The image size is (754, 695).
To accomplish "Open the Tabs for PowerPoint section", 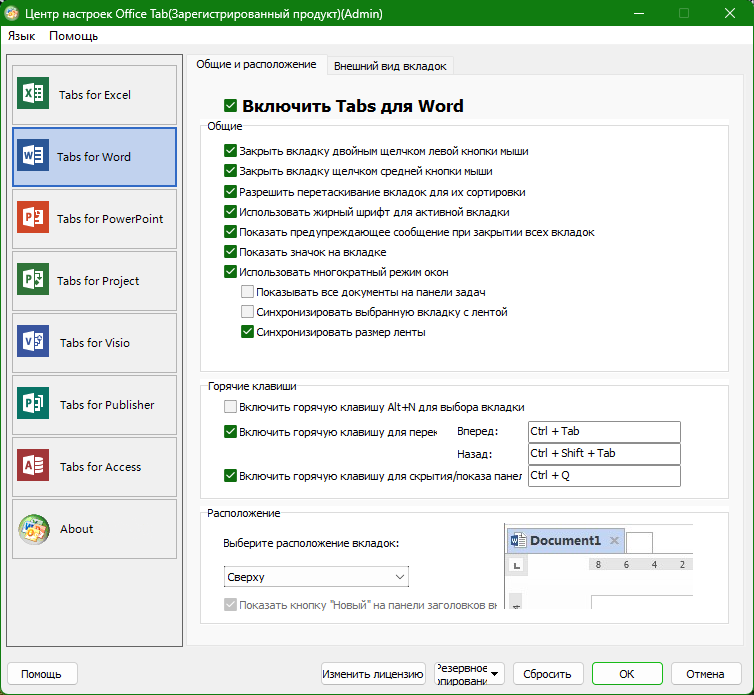I will pos(94,219).
